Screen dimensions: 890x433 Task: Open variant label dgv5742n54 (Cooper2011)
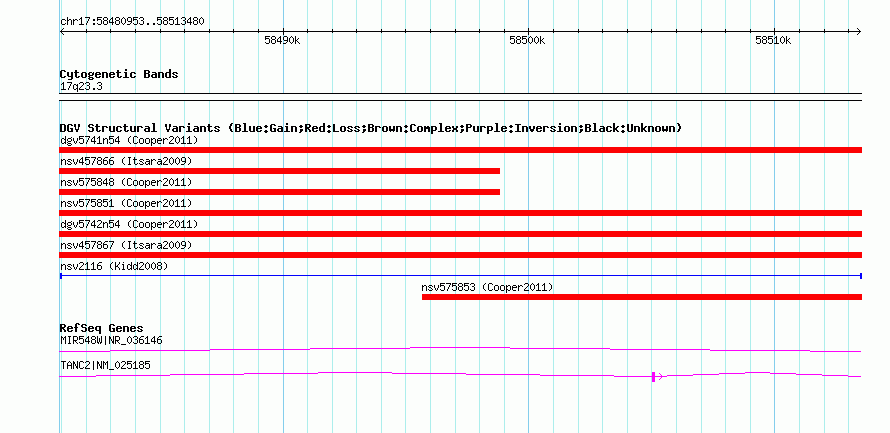pos(129,224)
